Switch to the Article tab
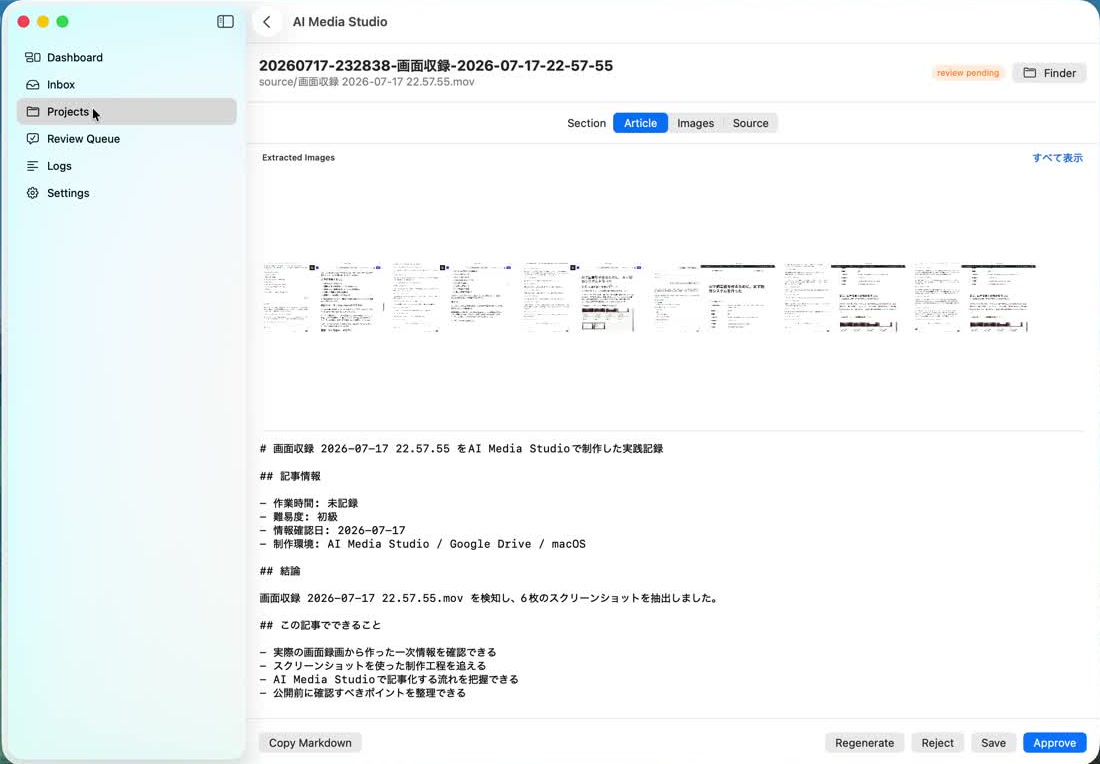 640,123
